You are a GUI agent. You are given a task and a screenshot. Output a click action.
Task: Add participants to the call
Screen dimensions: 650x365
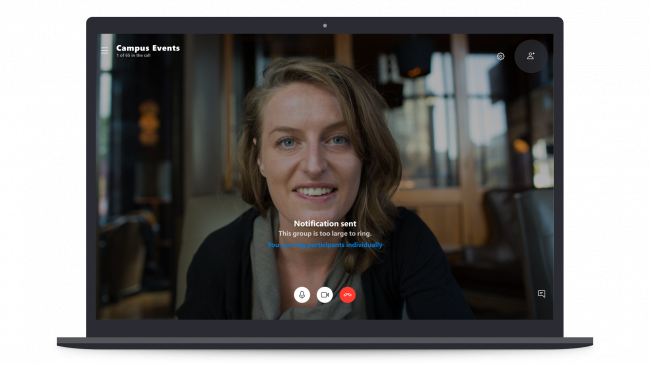531,56
